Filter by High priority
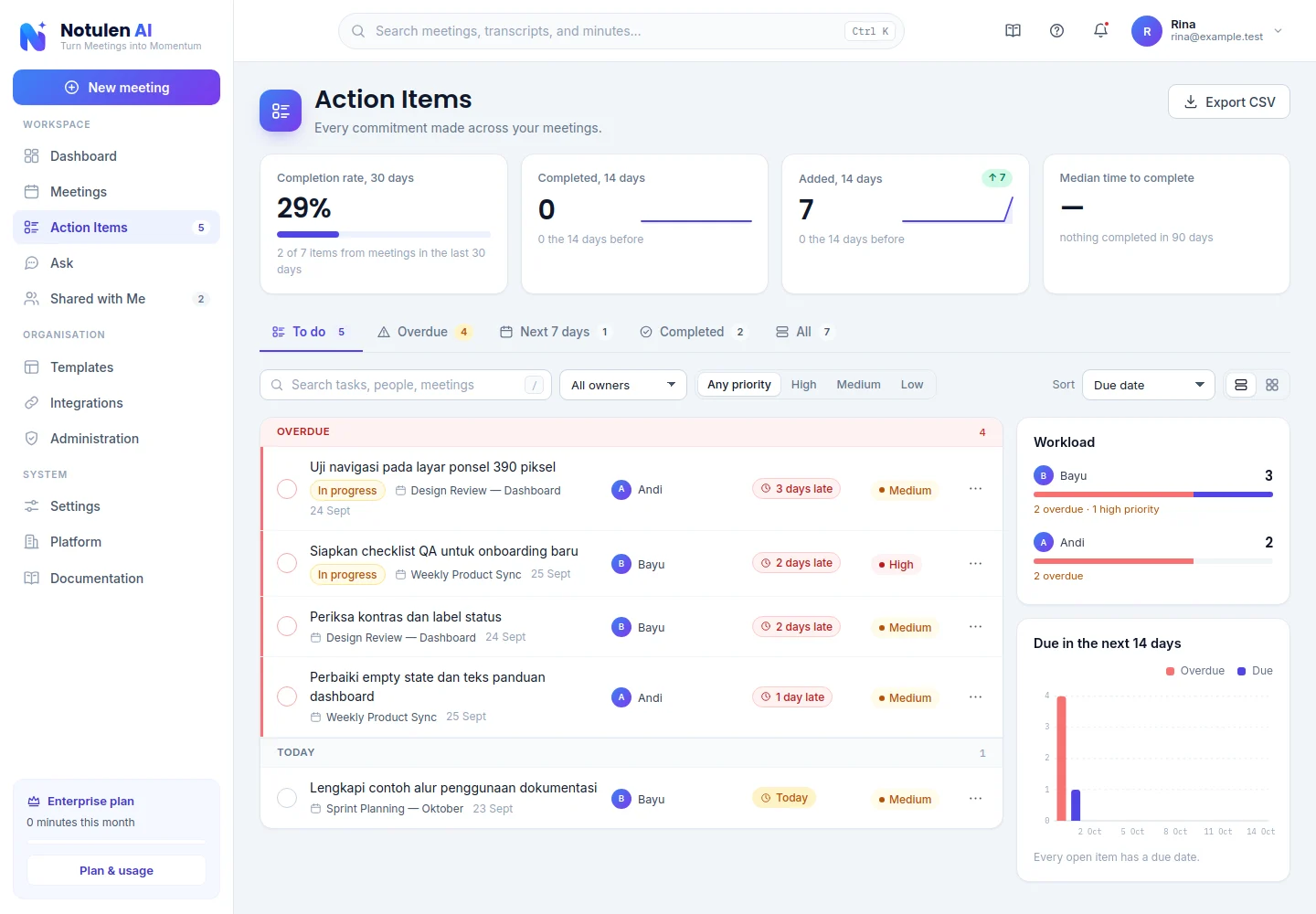Screen dimensions: 1316x914 click(804, 385)
